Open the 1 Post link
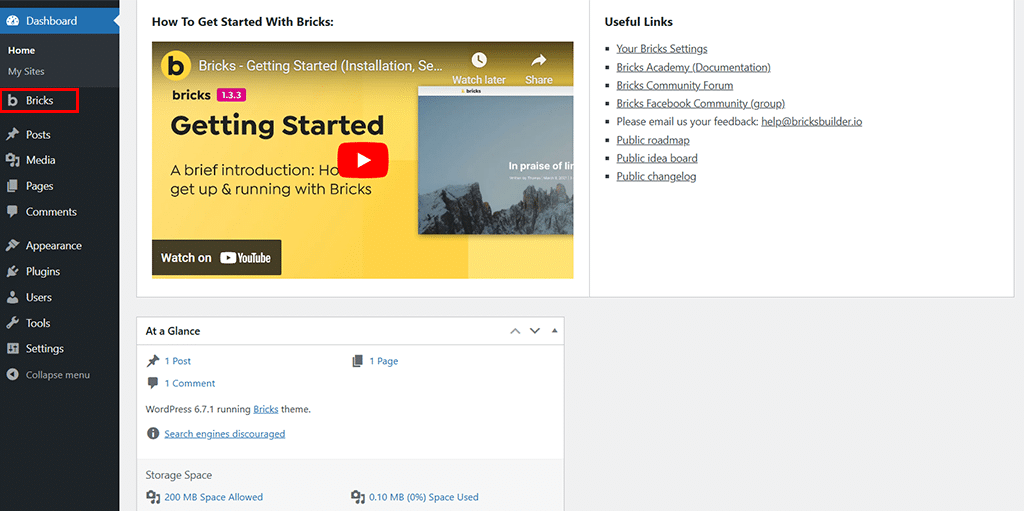 [x=178, y=361]
